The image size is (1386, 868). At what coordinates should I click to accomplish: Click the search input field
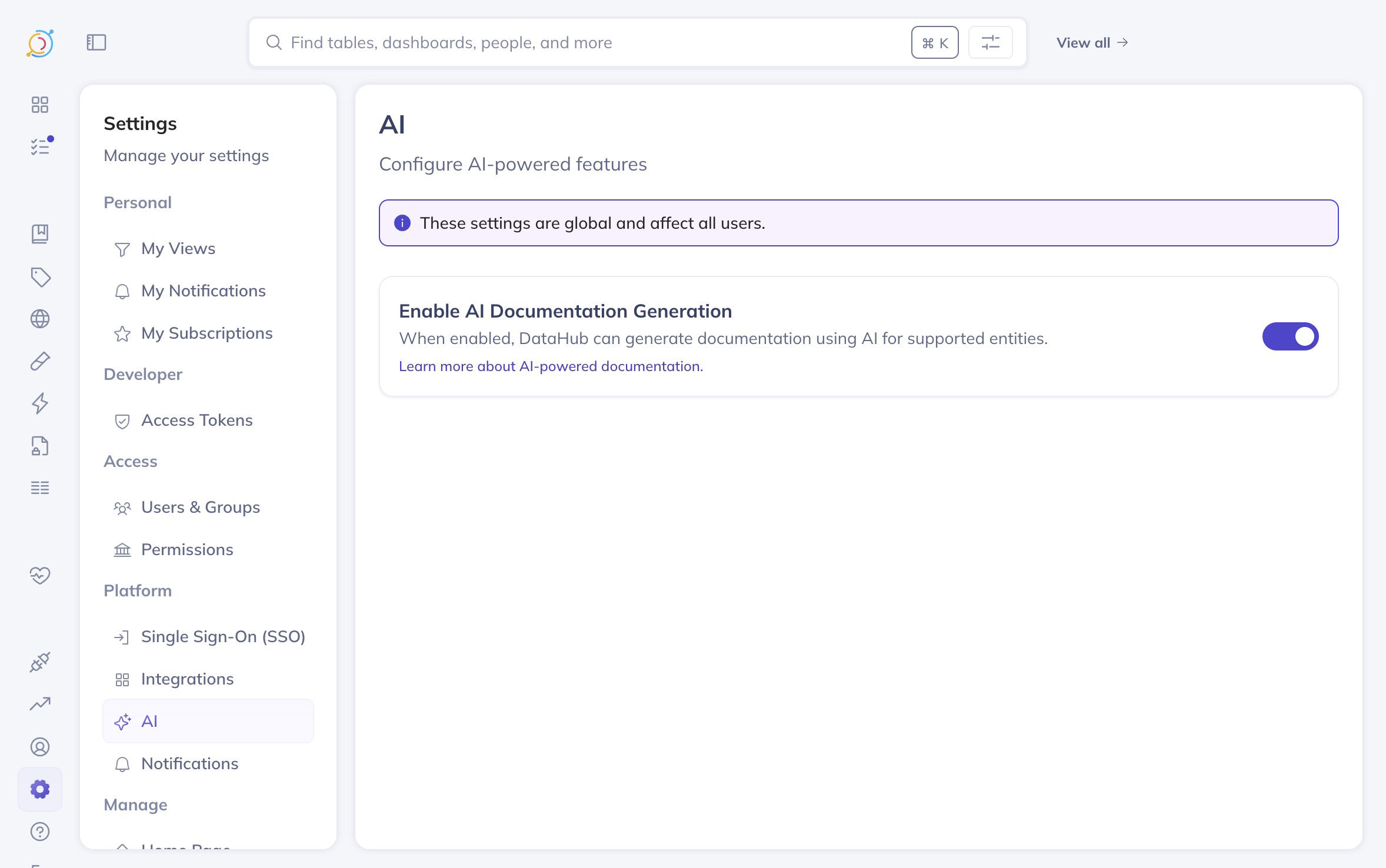pos(588,43)
